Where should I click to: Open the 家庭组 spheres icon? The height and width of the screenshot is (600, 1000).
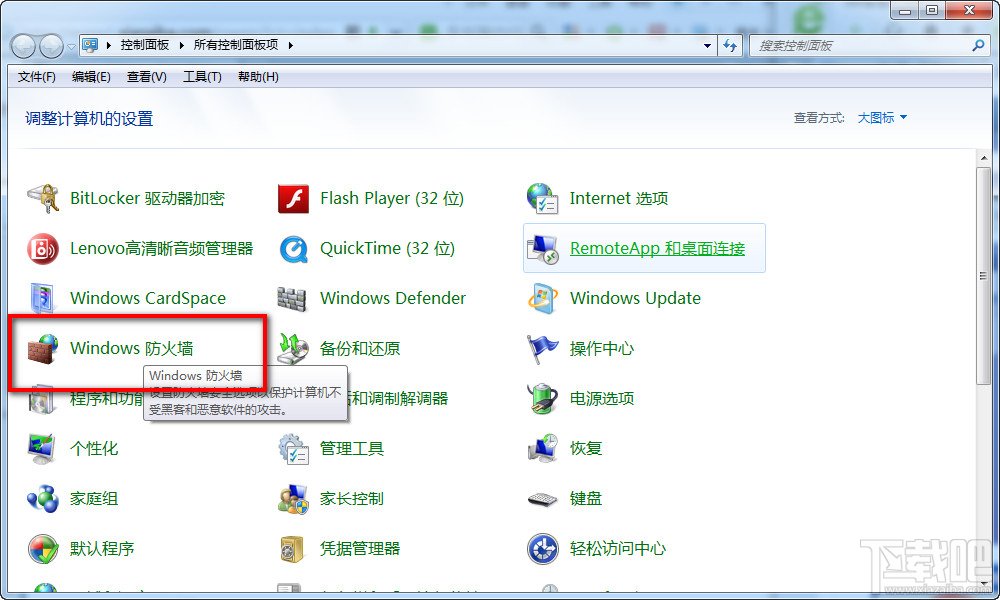(43, 498)
